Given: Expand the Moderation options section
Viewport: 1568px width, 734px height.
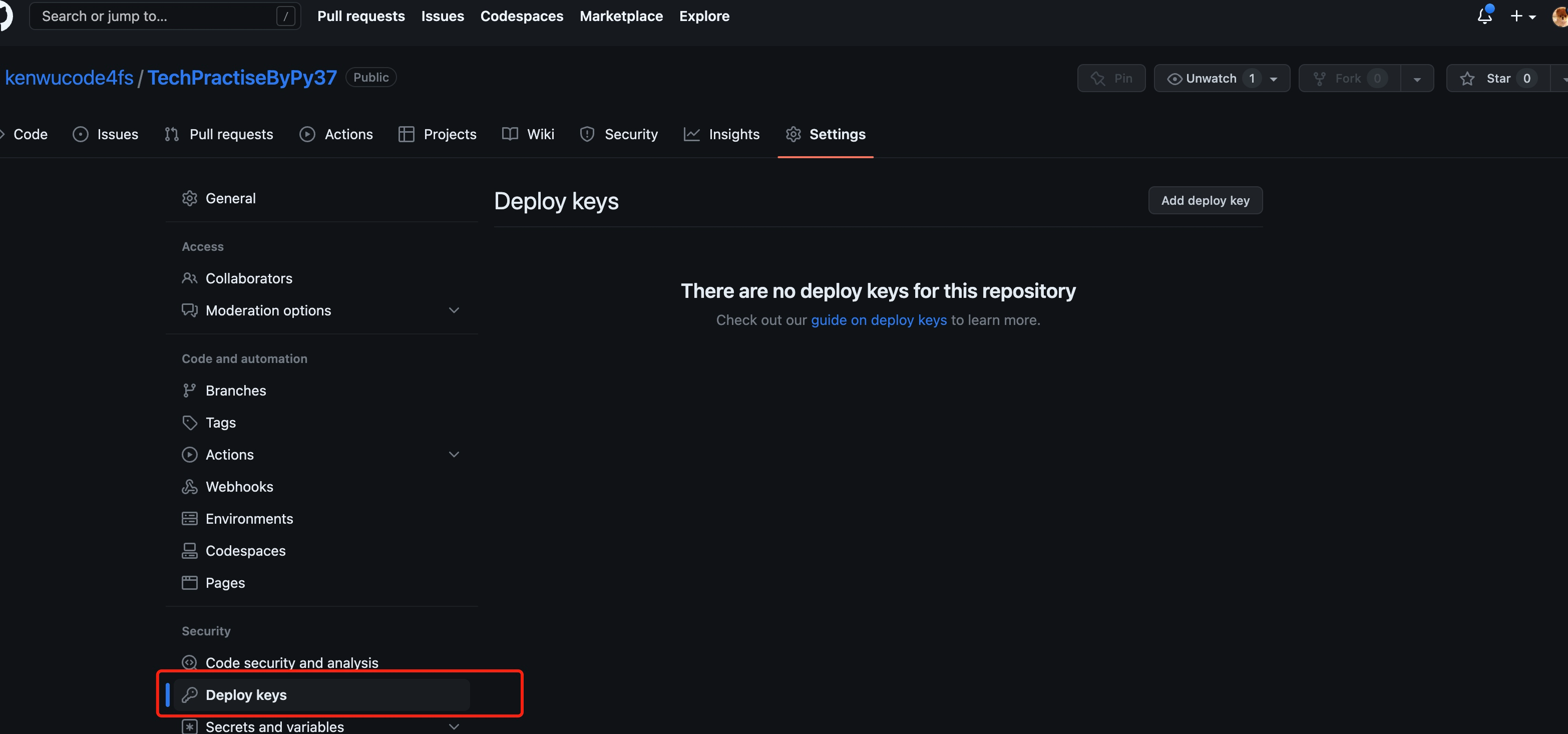Looking at the screenshot, I should click(454, 310).
